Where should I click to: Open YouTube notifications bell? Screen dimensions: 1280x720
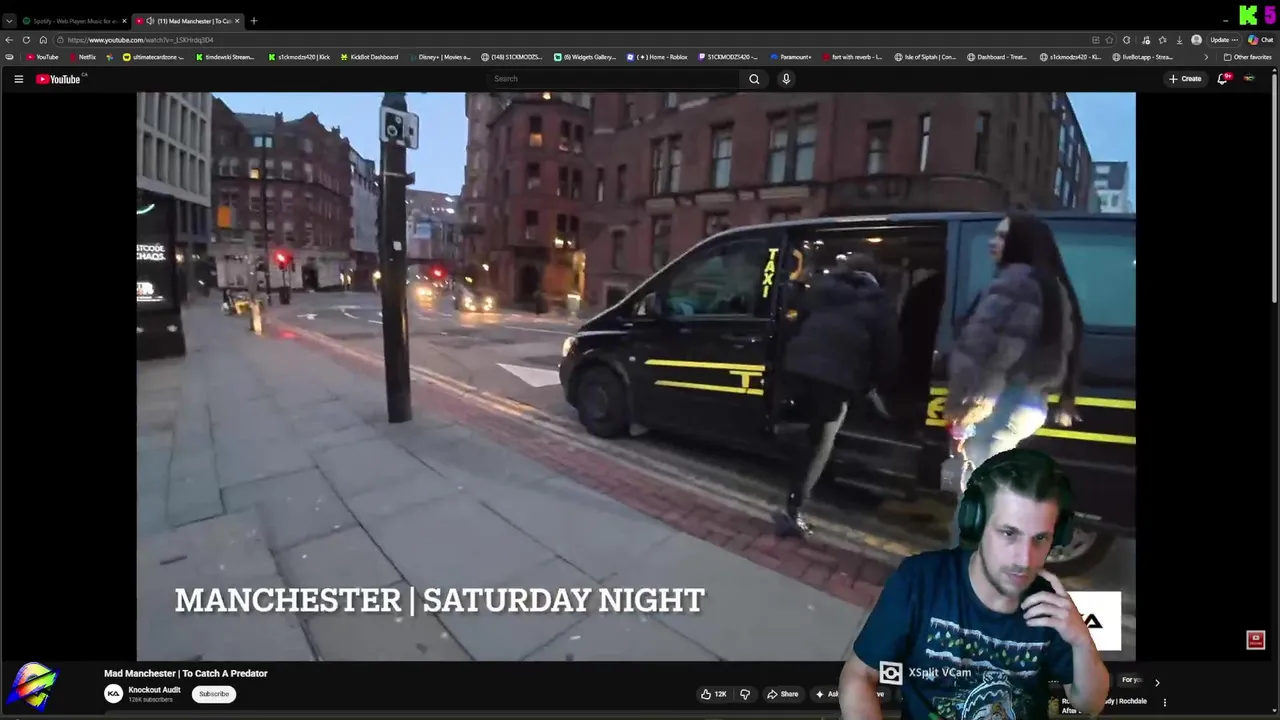[1222, 79]
